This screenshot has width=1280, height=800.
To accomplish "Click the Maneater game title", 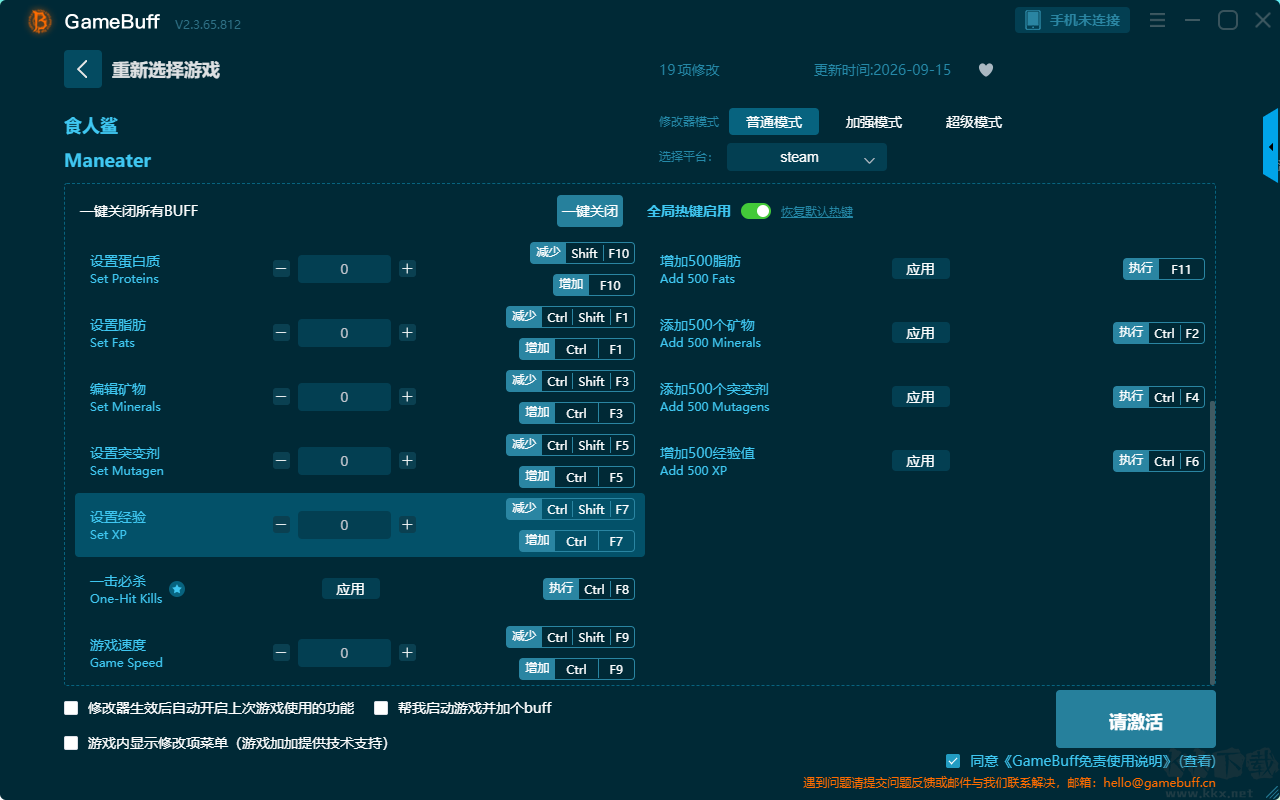I will click(108, 161).
